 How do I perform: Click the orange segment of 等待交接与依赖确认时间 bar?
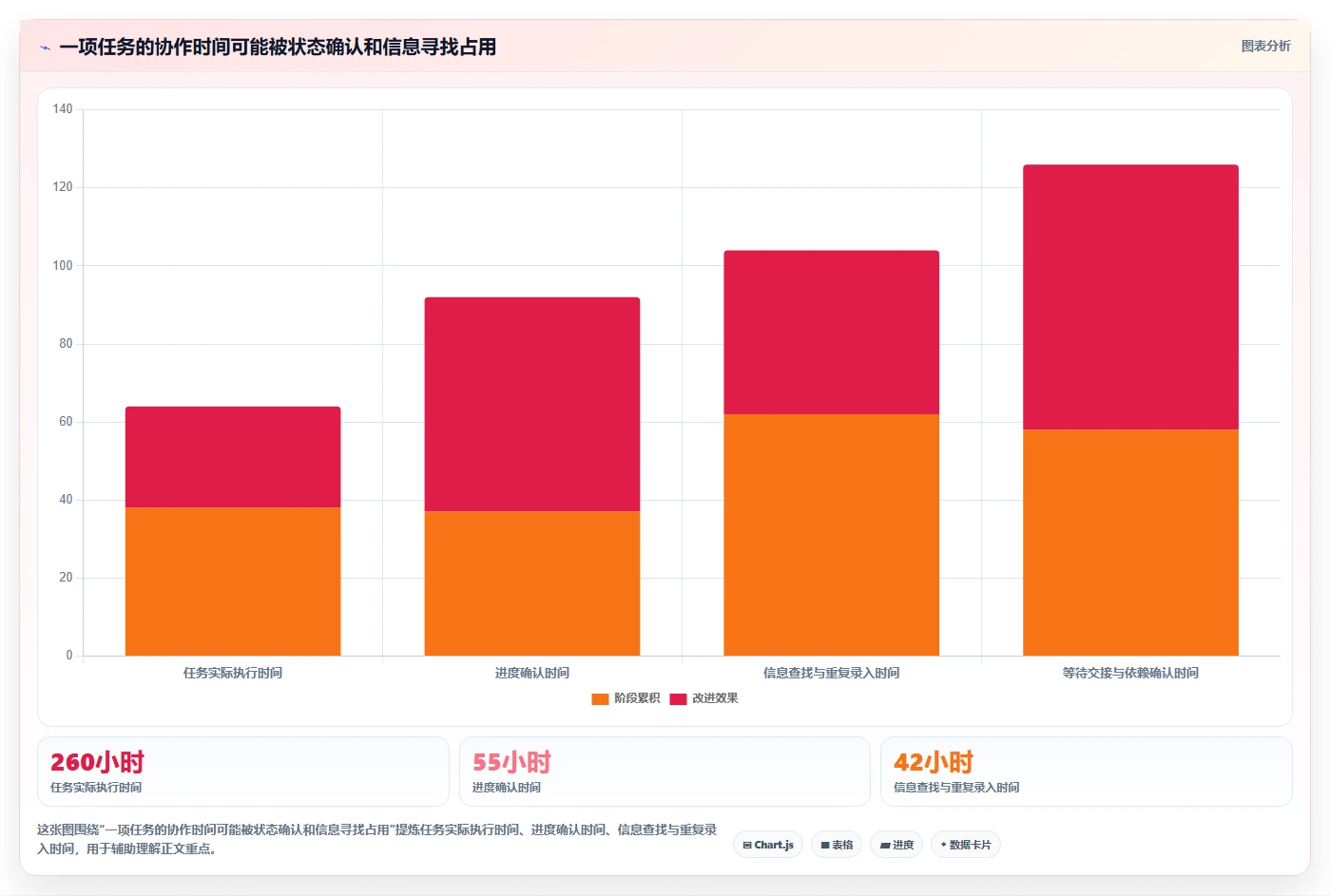coord(1131,543)
